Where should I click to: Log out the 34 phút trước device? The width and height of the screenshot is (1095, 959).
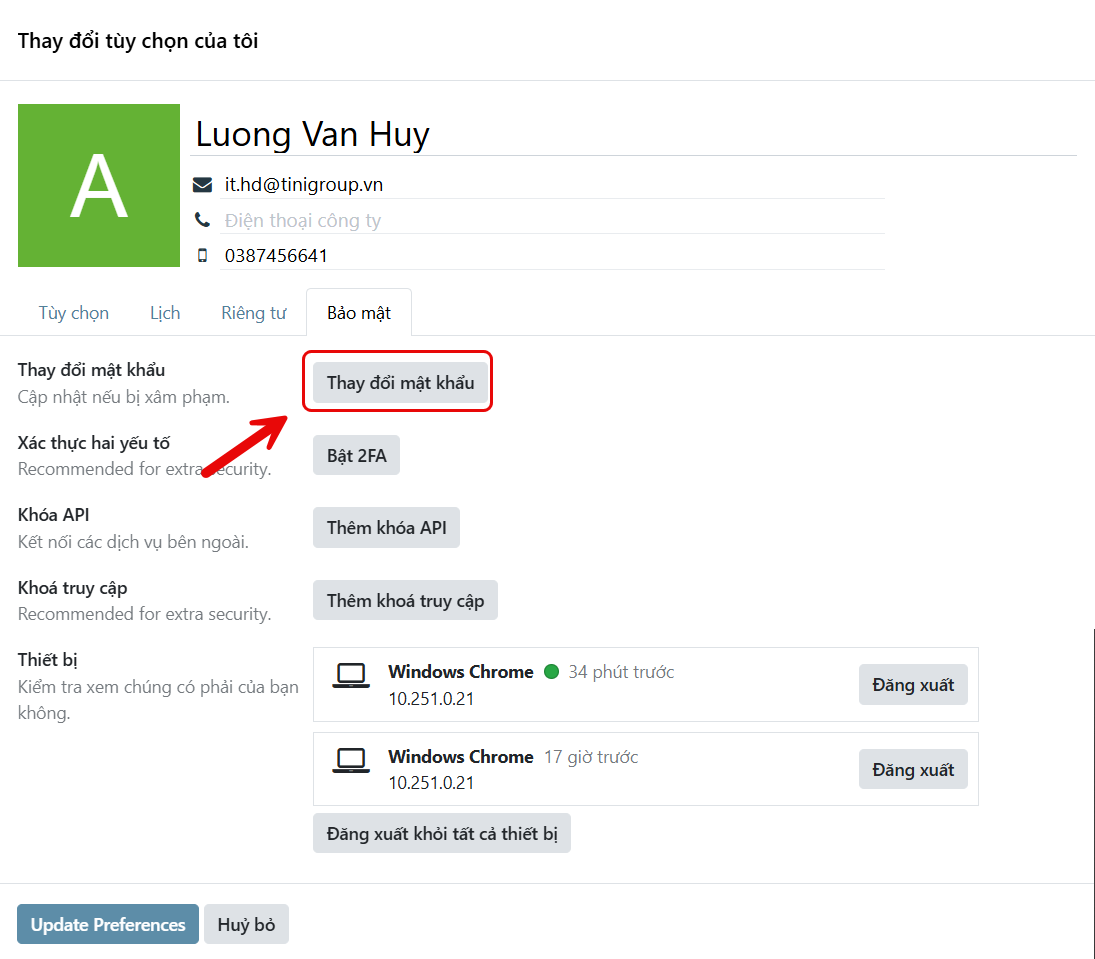pos(912,685)
